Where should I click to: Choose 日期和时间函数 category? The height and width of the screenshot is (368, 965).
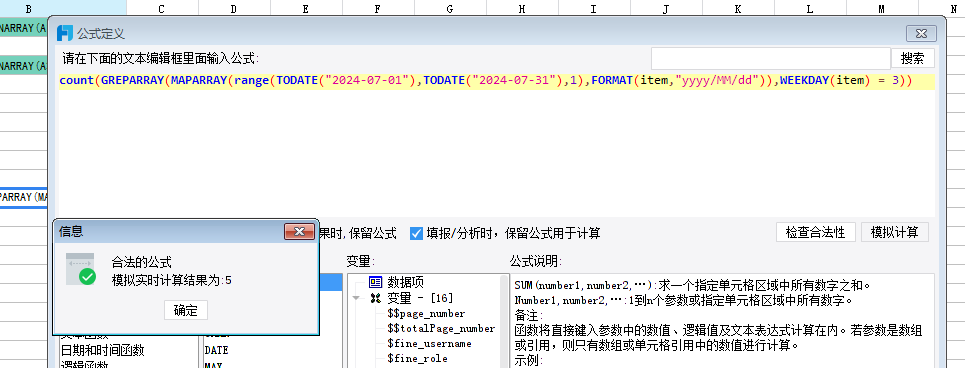[102, 350]
